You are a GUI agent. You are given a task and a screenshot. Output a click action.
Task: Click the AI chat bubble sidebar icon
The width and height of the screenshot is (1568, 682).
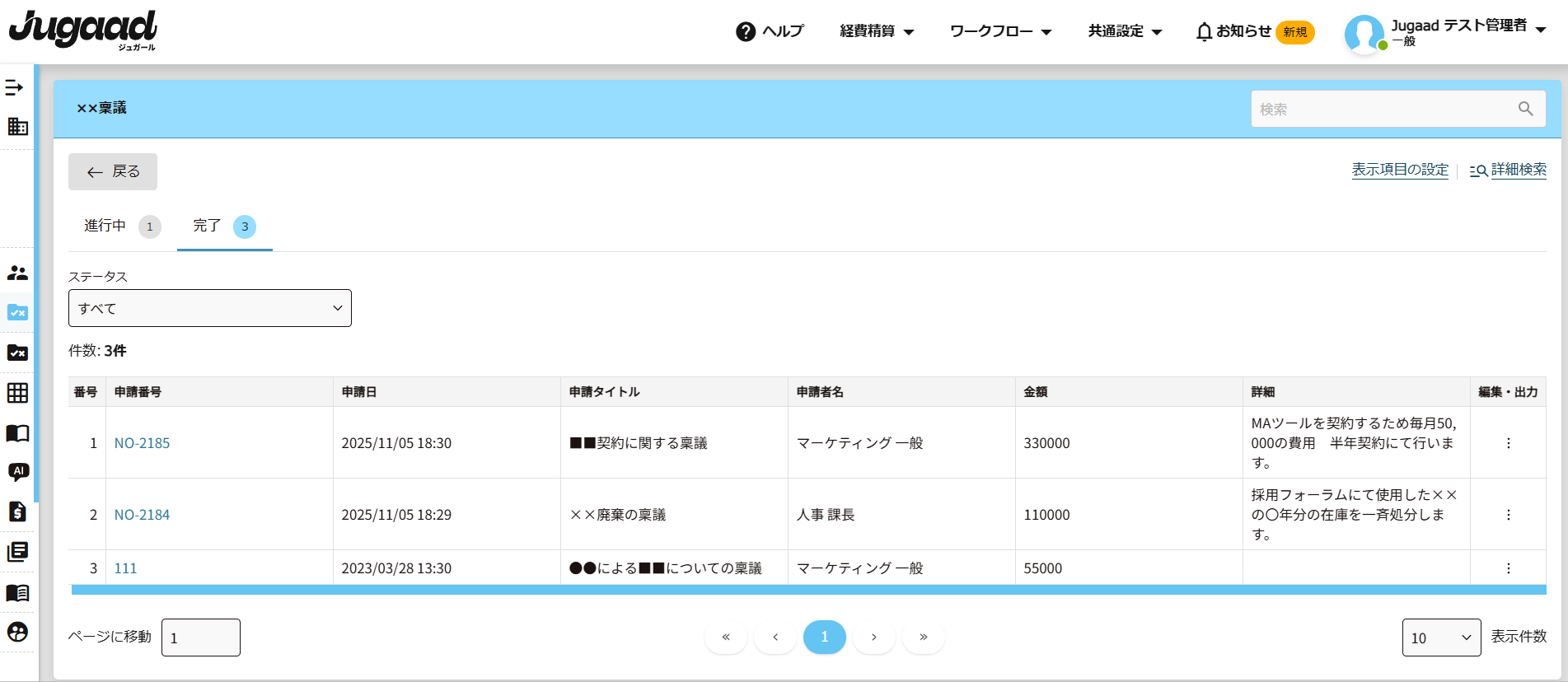coord(18,472)
